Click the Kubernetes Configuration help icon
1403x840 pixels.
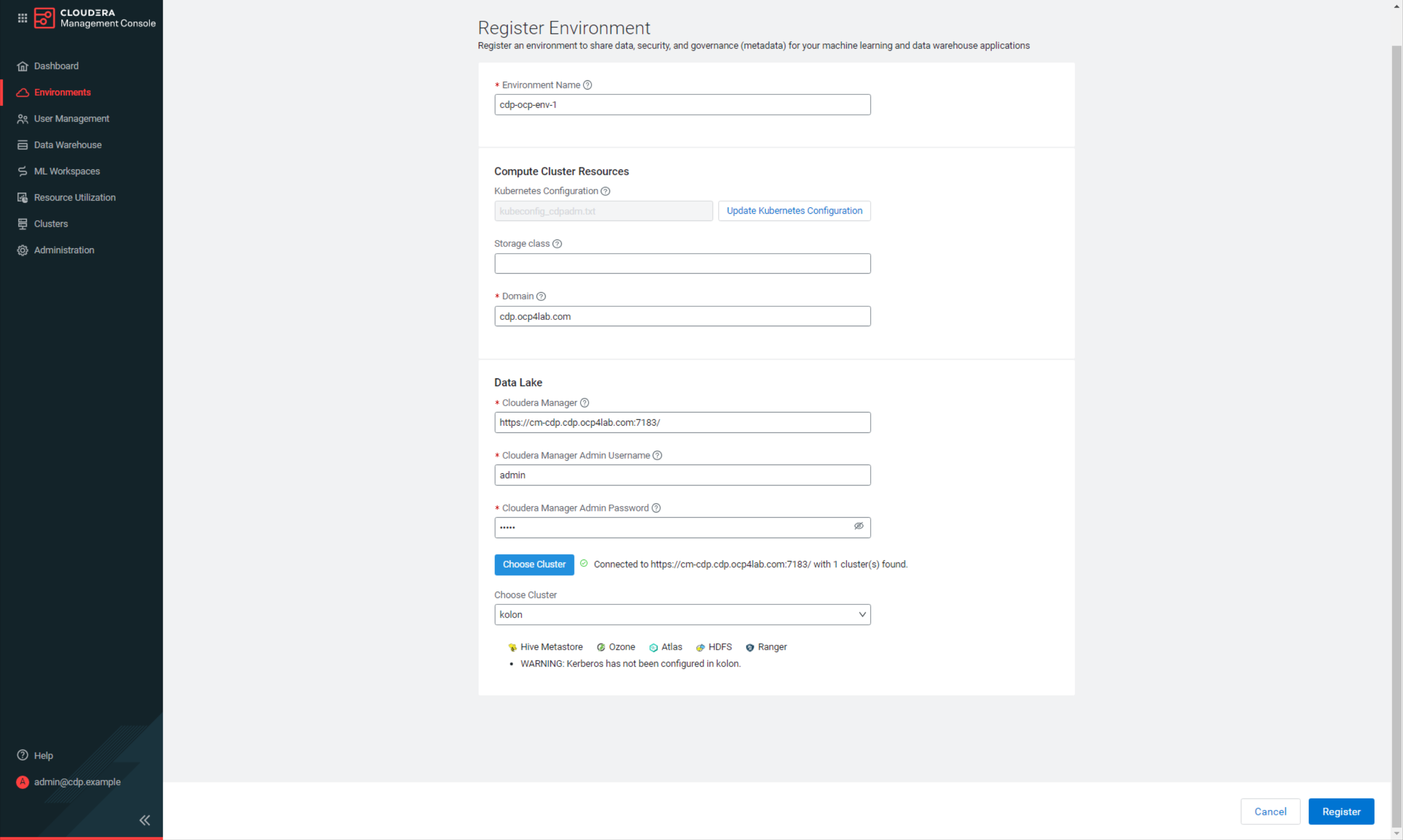605,191
